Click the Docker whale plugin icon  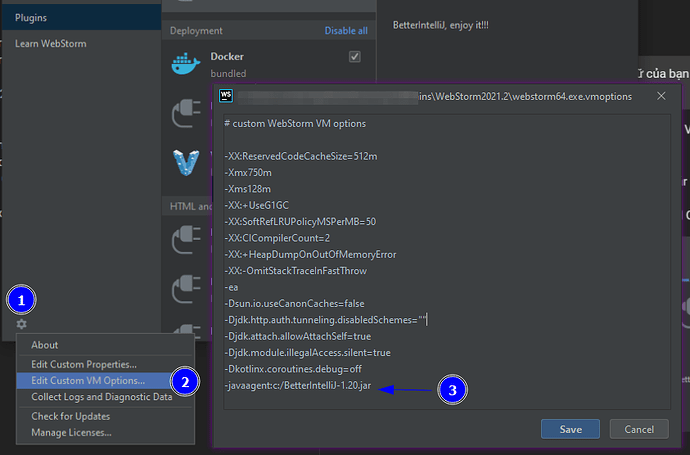click(x=187, y=64)
